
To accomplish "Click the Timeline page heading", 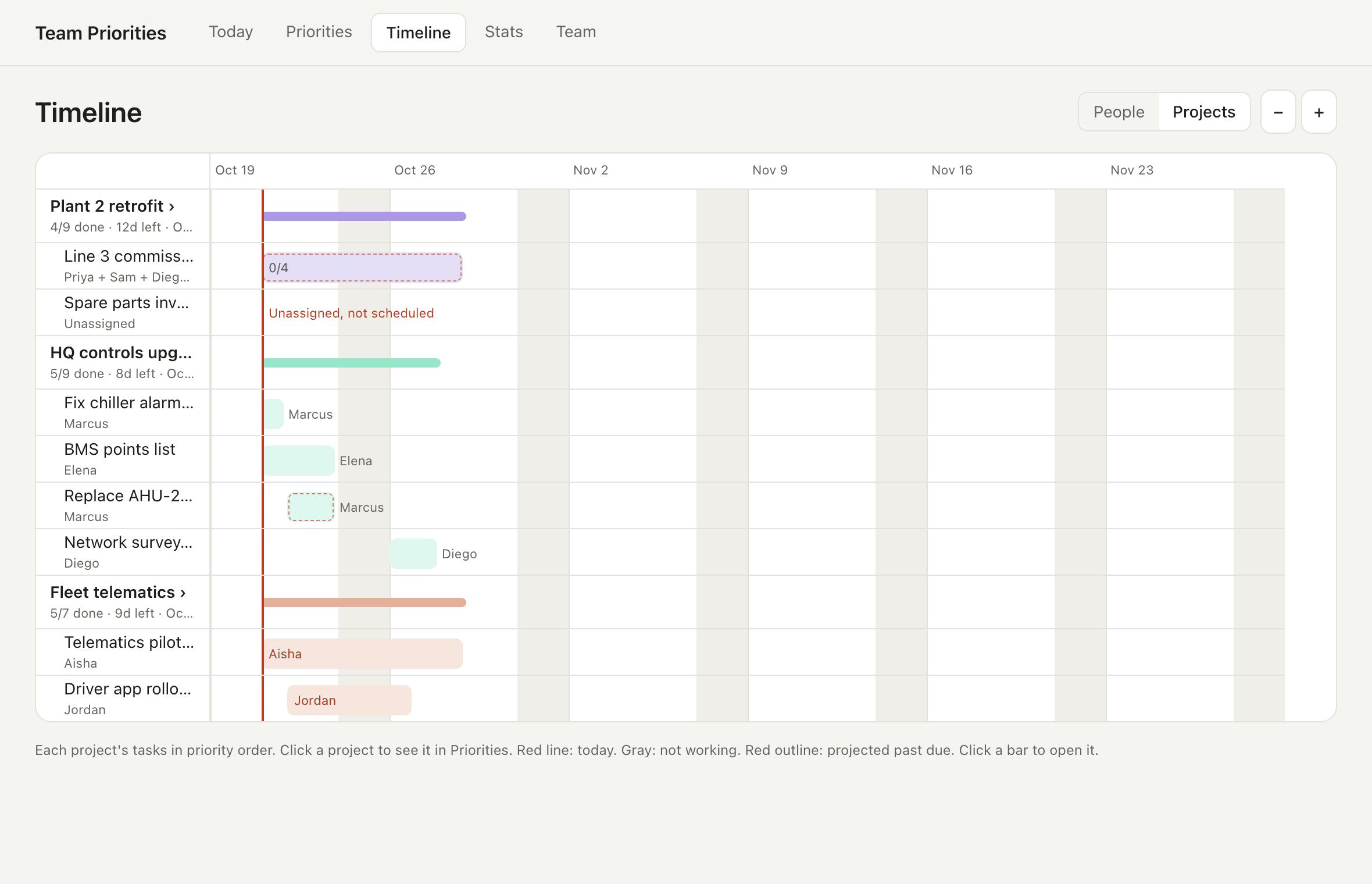I will [x=88, y=113].
